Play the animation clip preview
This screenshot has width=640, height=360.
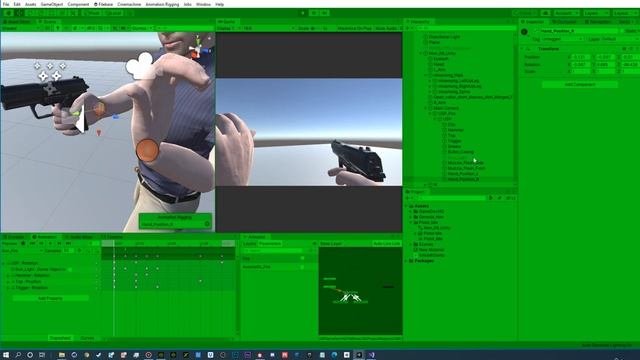coord(50,243)
